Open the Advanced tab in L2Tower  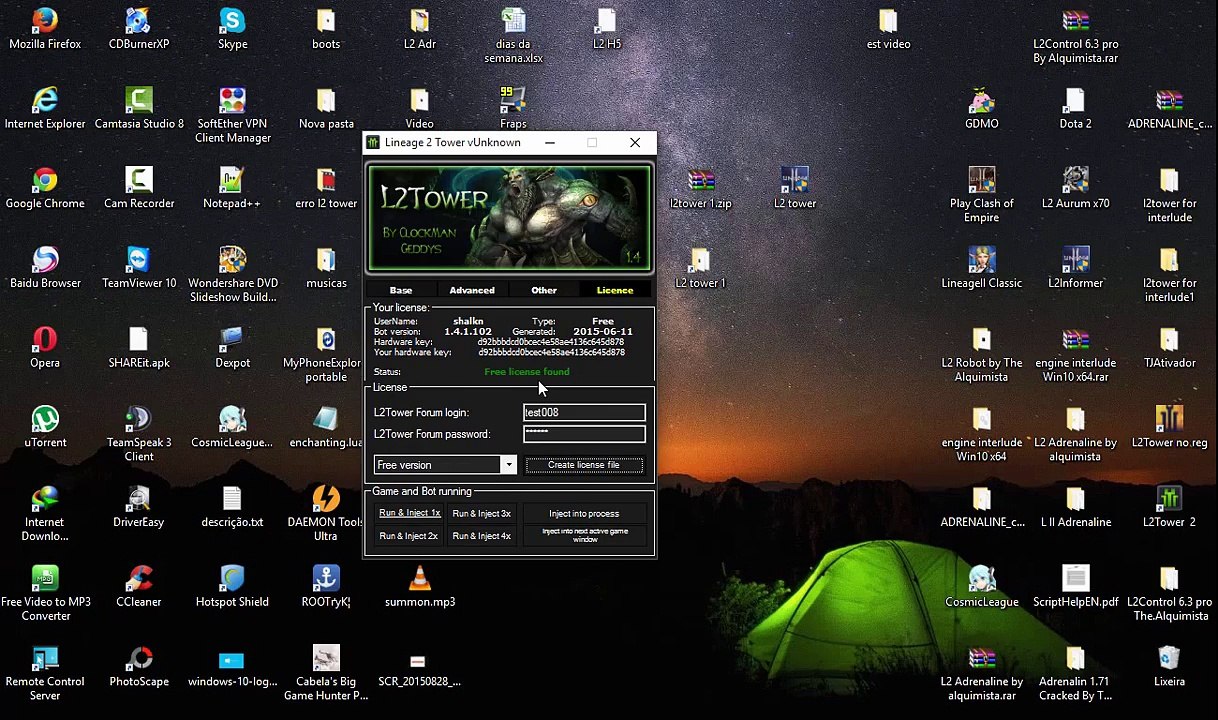[x=472, y=290]
